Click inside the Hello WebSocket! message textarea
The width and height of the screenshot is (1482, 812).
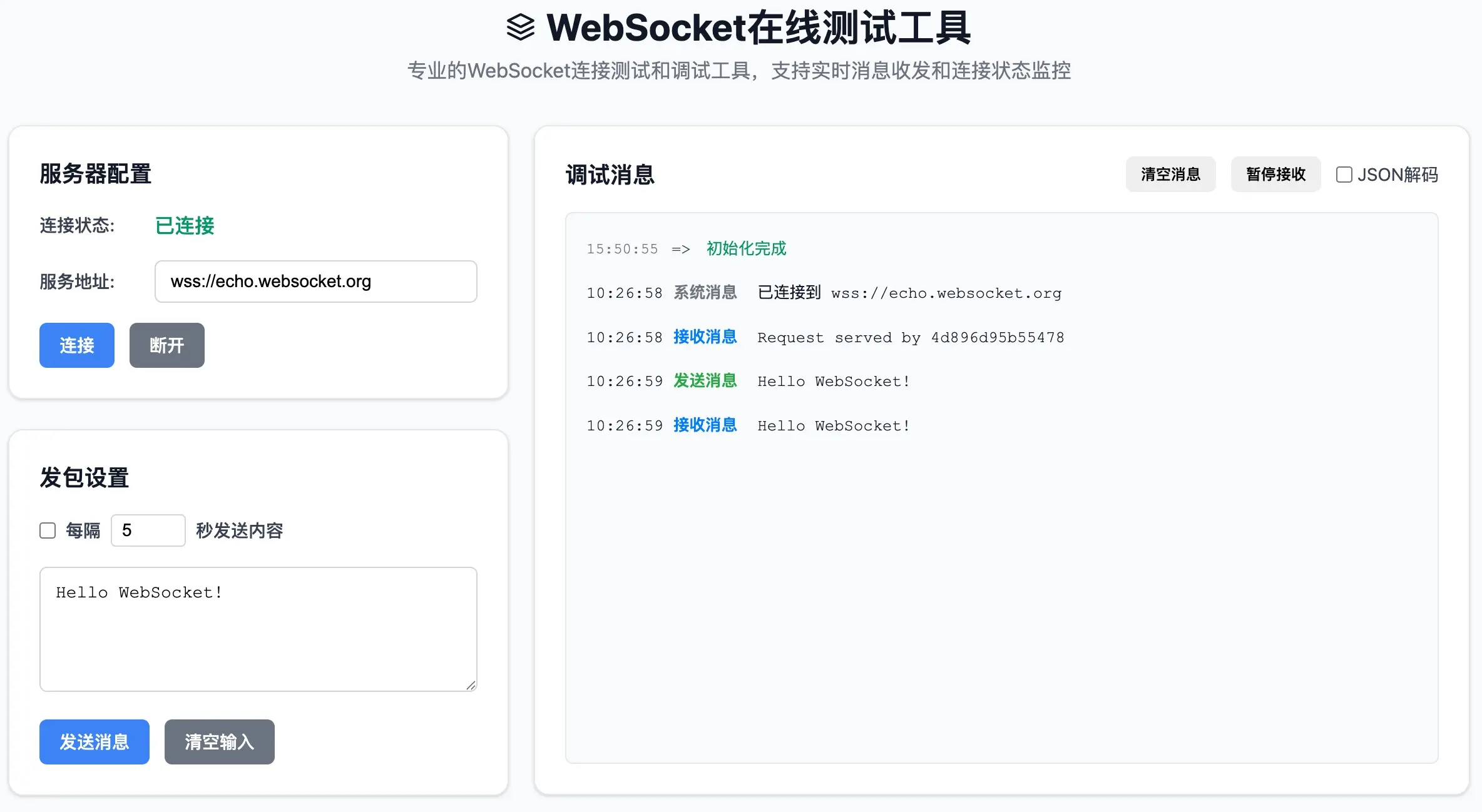coord(258,629)
